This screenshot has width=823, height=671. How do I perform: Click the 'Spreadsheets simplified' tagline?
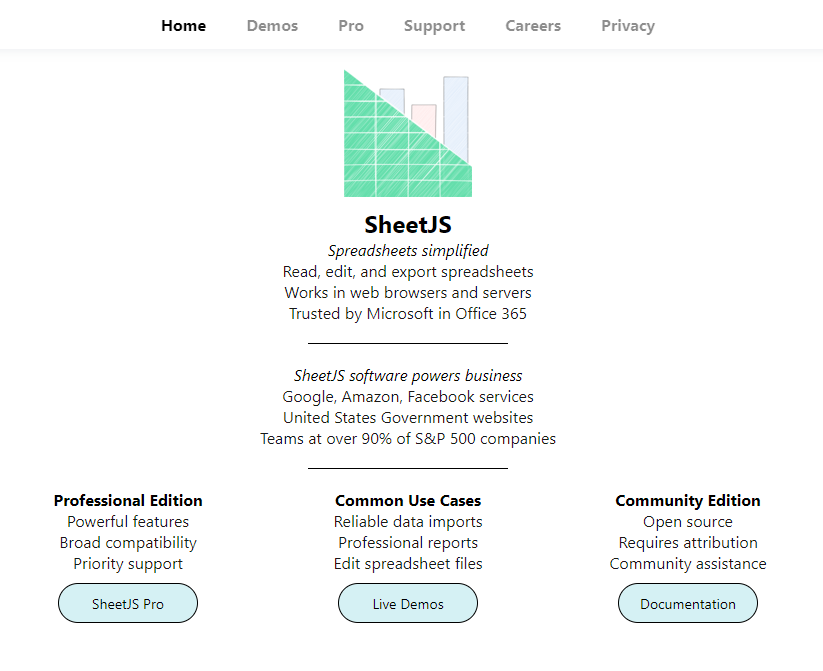coord(408,250)
